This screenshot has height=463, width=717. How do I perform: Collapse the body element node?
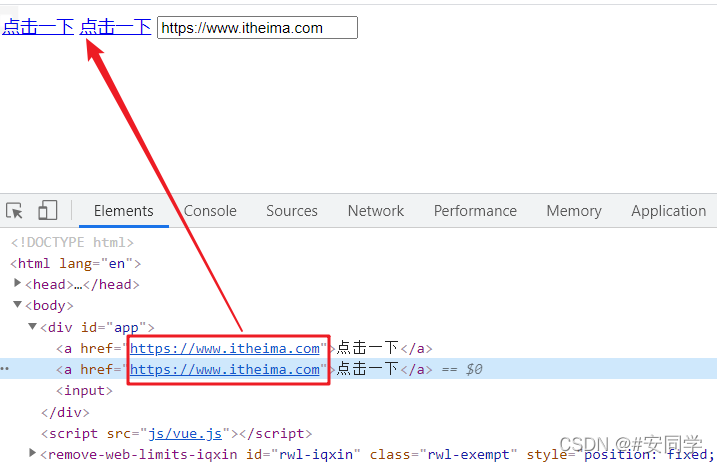(x=17, y=304)
